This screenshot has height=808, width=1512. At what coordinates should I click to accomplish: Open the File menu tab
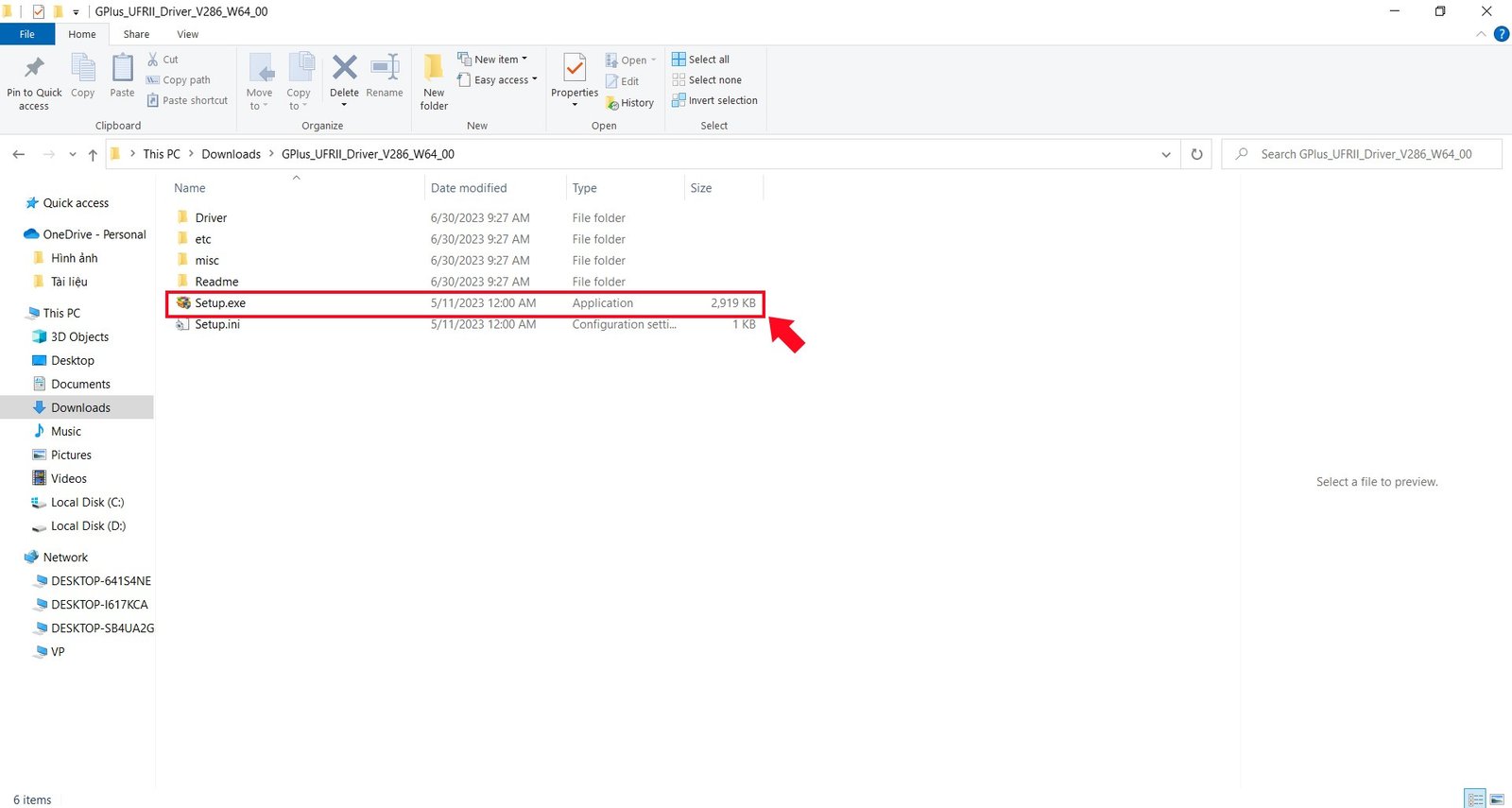[x=27, y=34]
